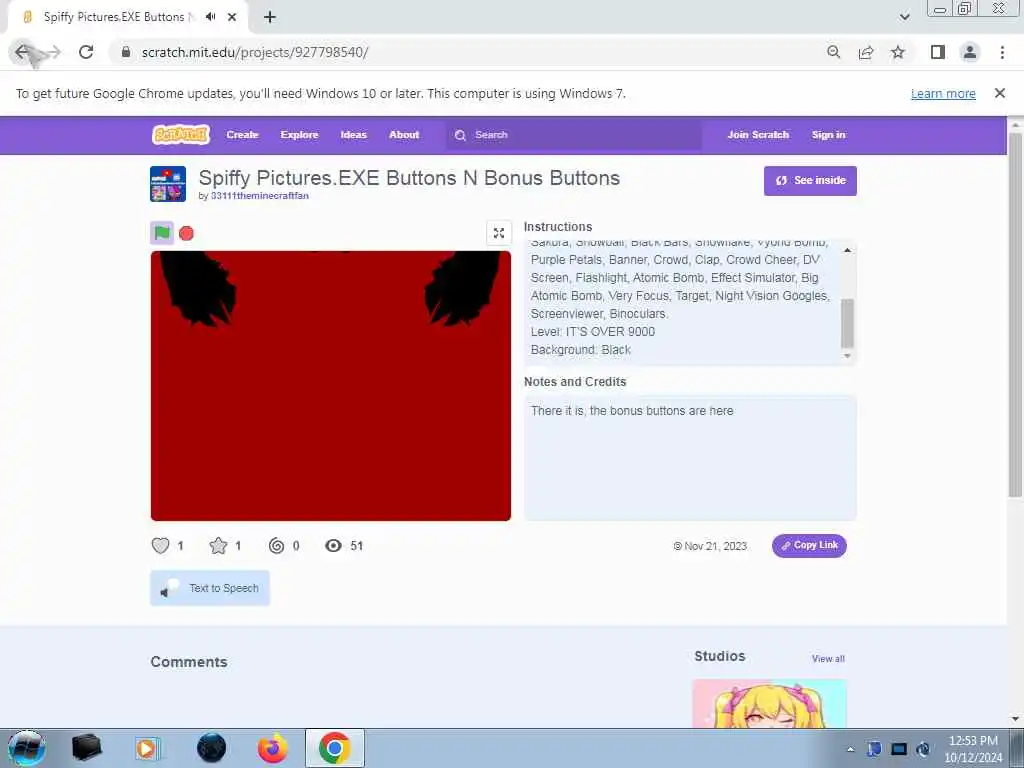Screen dimensions: 1024x768
Task: Bookmark this tab with star icon
Action: 898,52
